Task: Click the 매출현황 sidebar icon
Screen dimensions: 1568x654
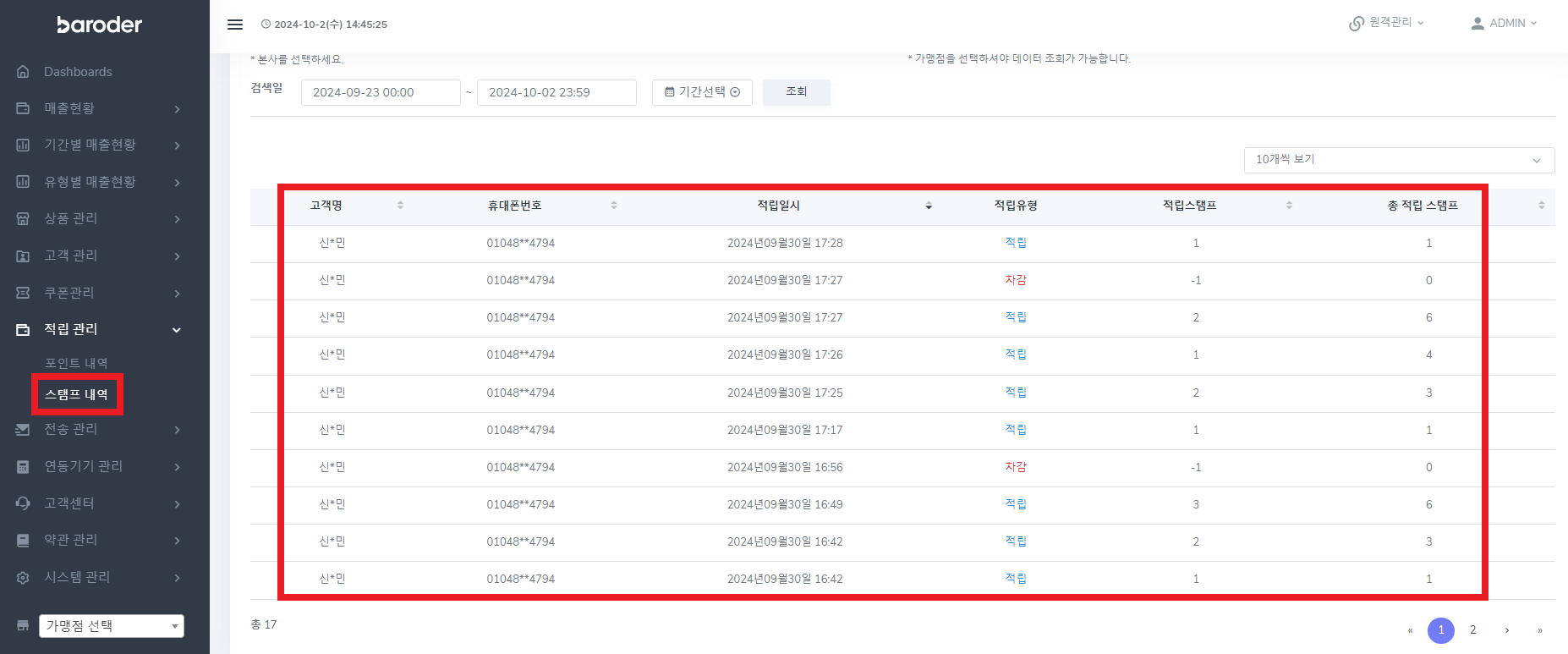Action: pyautogui.click(x=23, y=108)
